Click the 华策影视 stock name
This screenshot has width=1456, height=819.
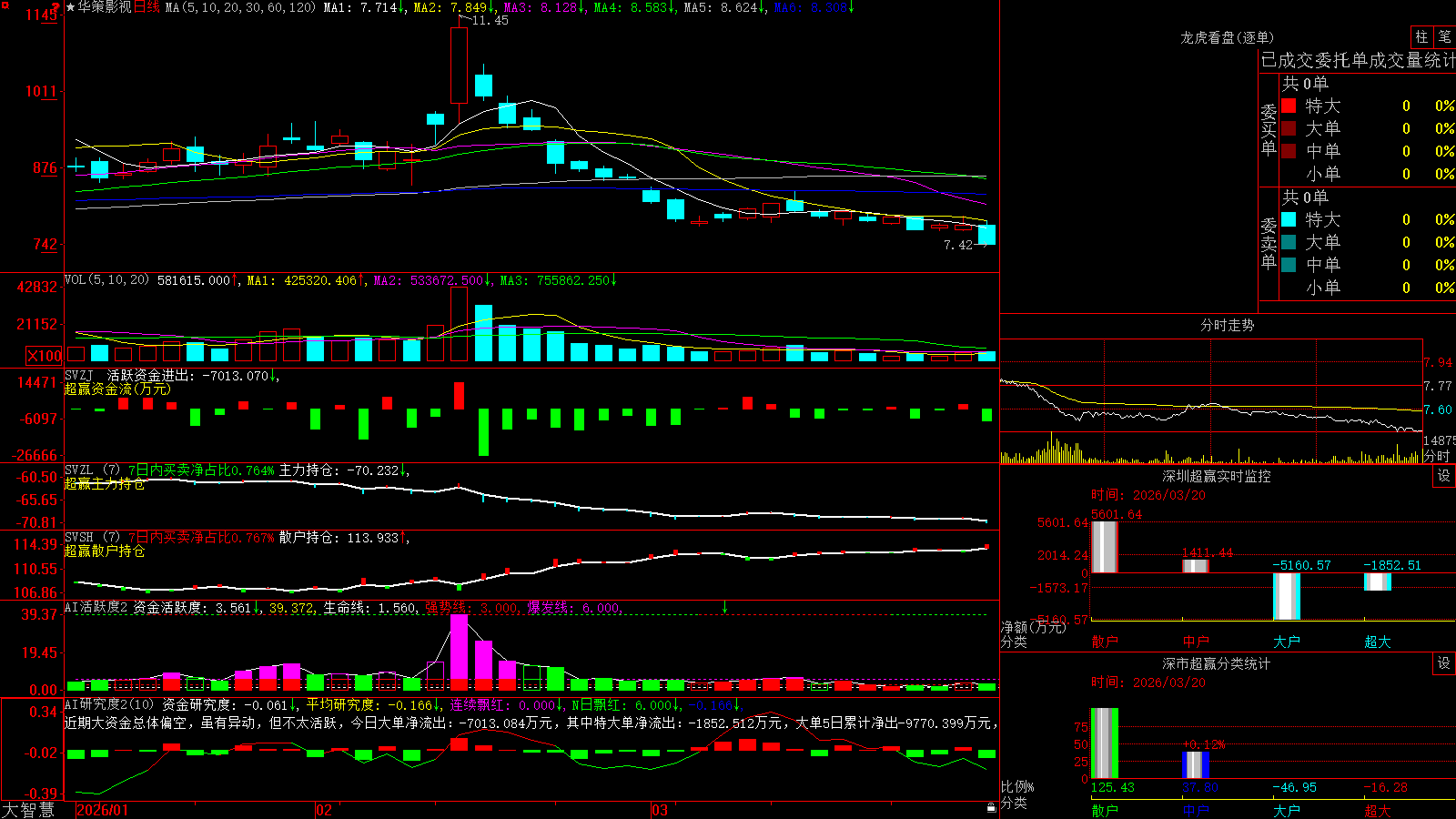click(x=105, y=7)
